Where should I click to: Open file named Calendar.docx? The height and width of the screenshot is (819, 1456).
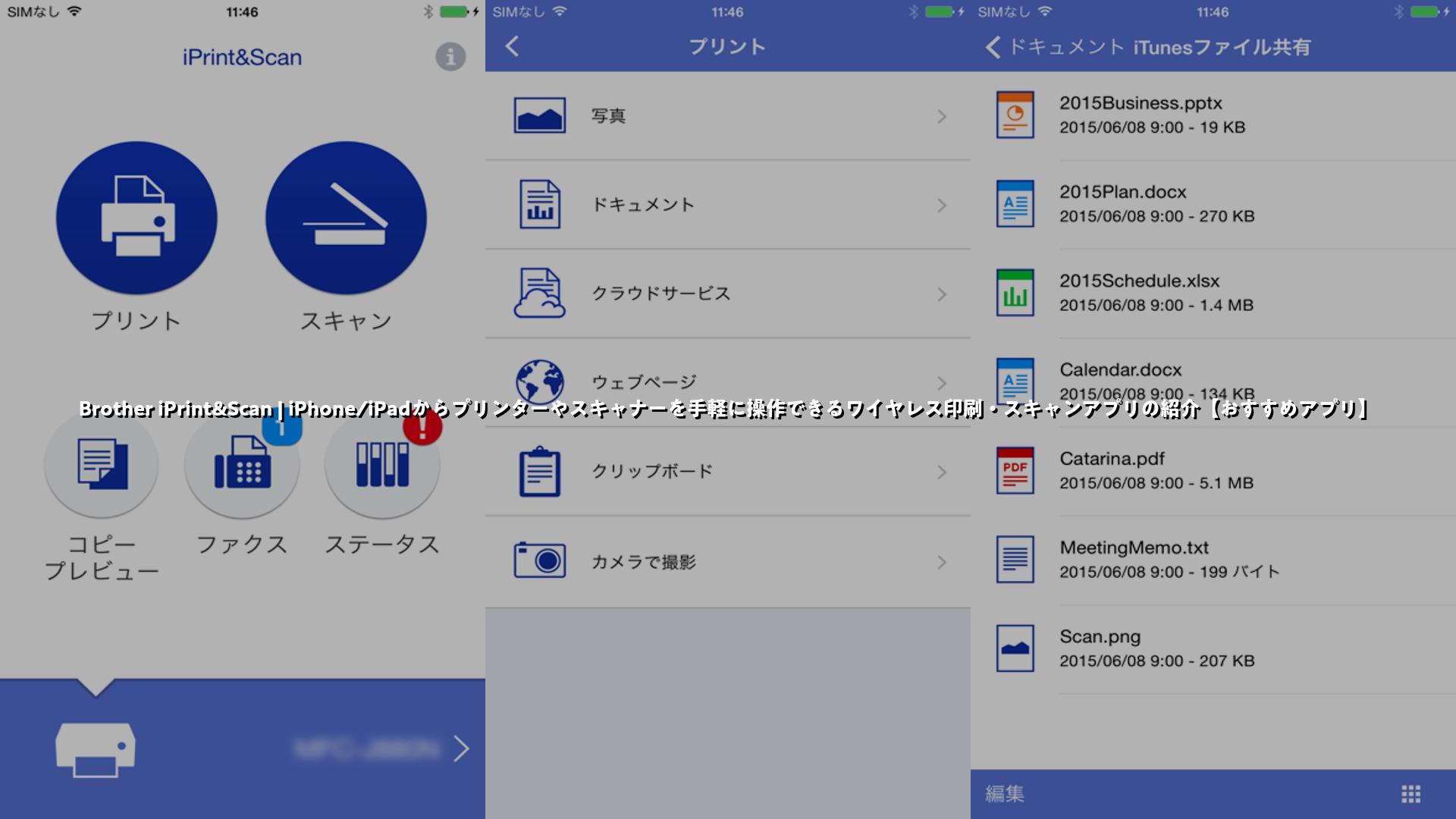pos(1121,370)
